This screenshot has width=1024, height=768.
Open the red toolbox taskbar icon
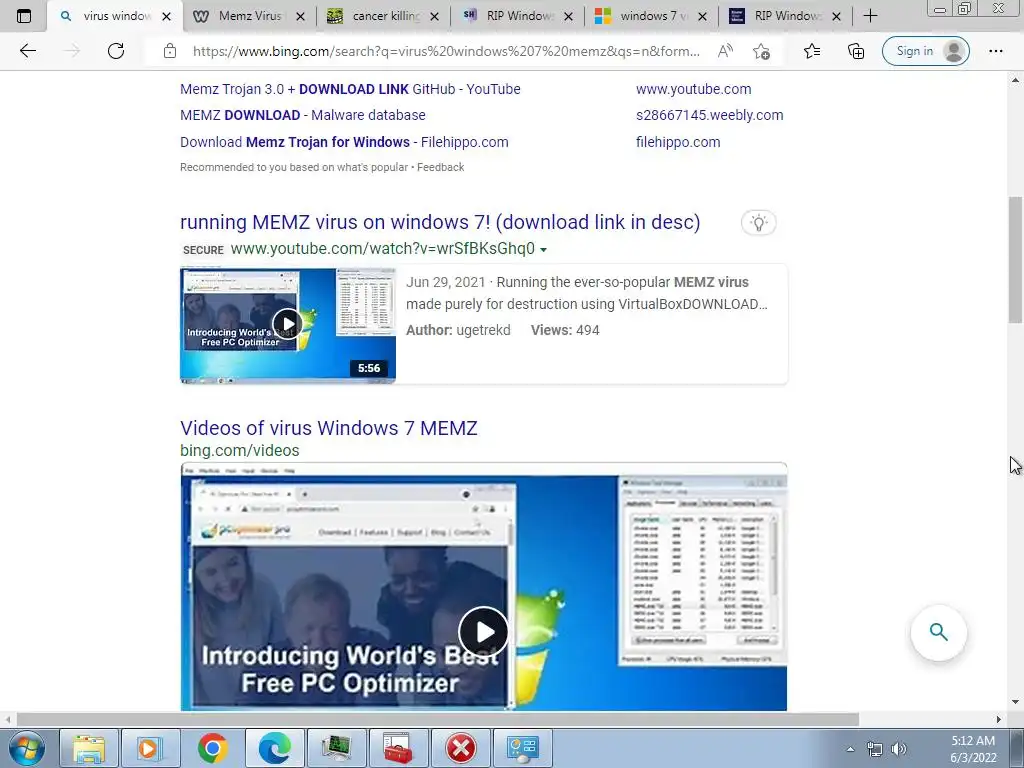tap(398, 748)
